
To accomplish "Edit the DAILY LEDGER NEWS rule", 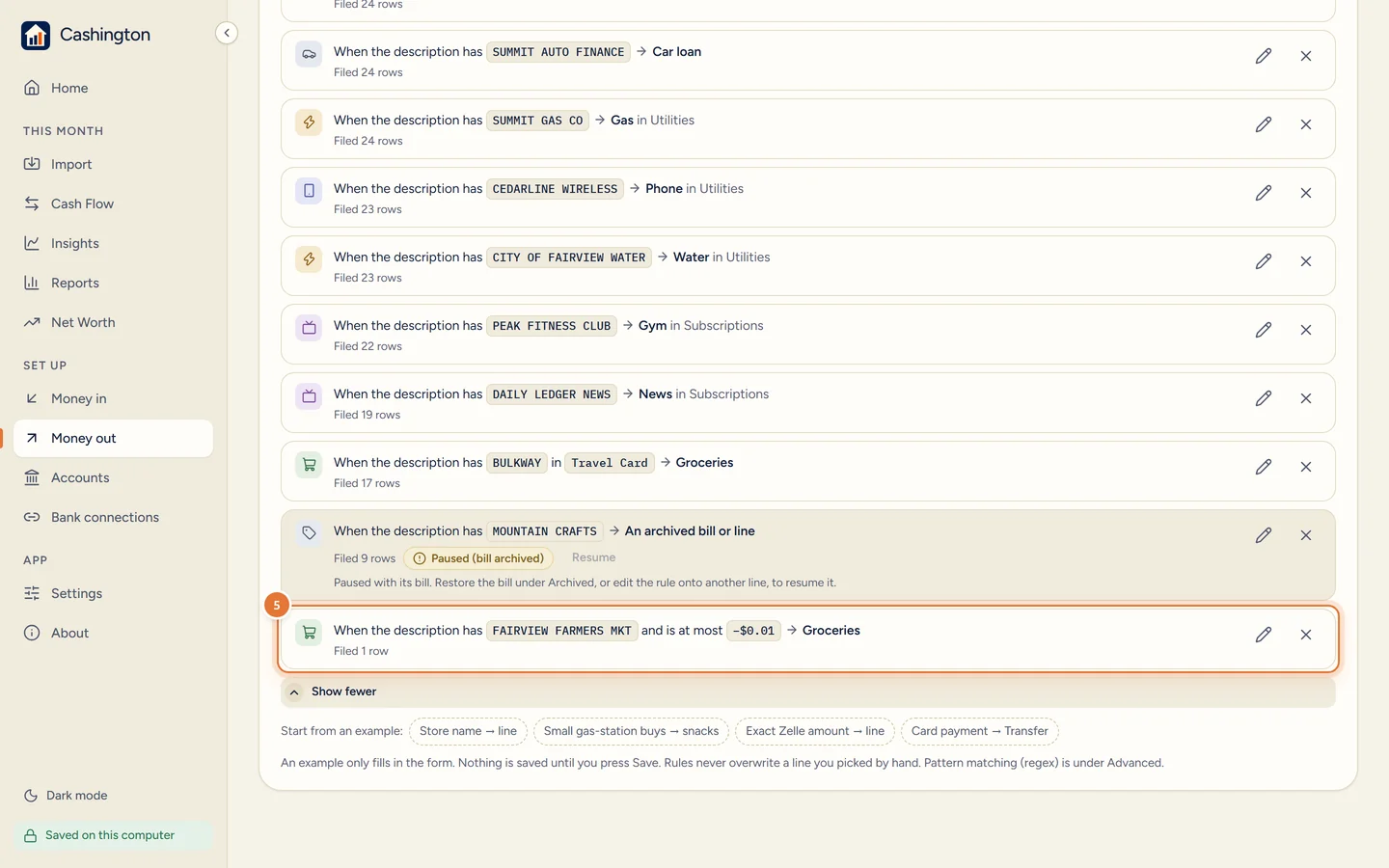I will pos(1264,398).
